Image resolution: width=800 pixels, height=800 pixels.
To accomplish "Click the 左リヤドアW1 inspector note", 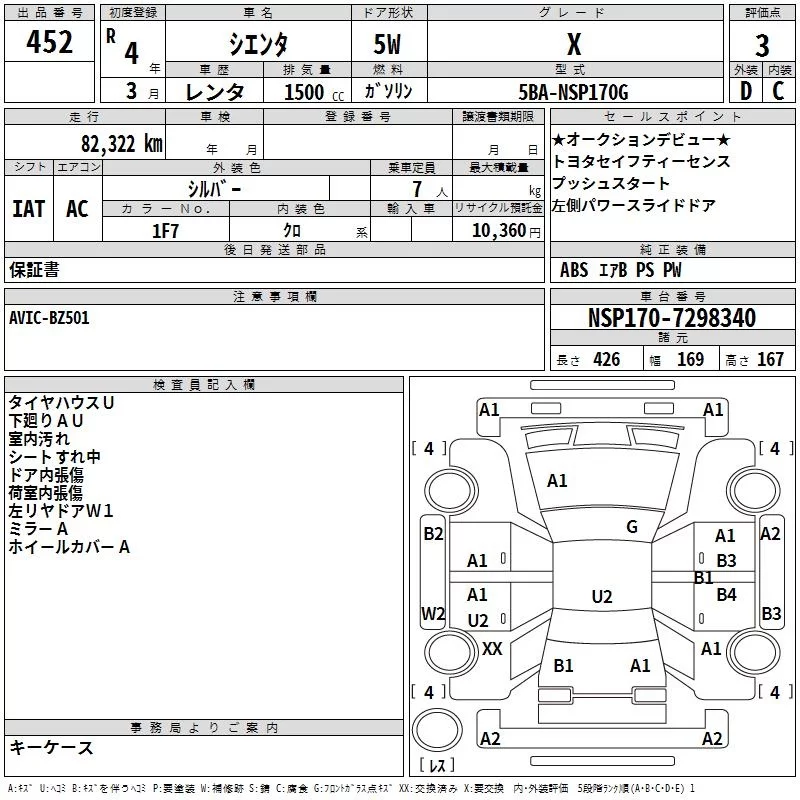I will click(x=61, y=511).
